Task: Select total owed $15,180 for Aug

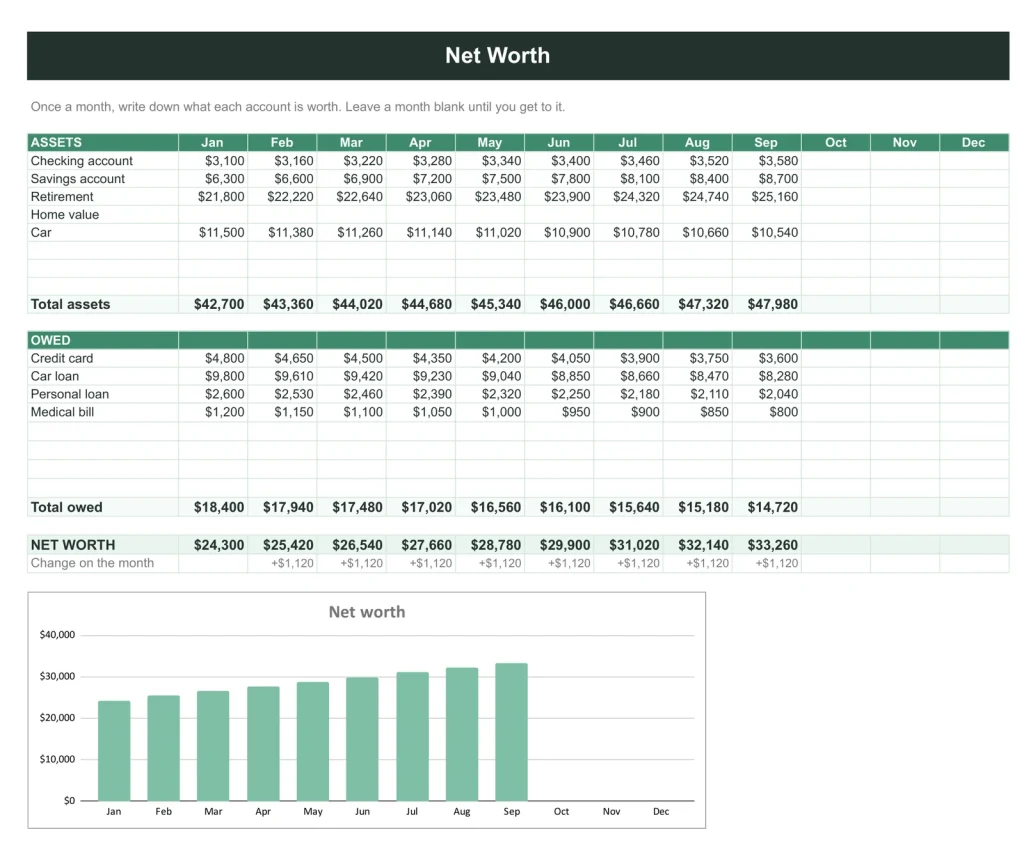Action: point(697,507)
